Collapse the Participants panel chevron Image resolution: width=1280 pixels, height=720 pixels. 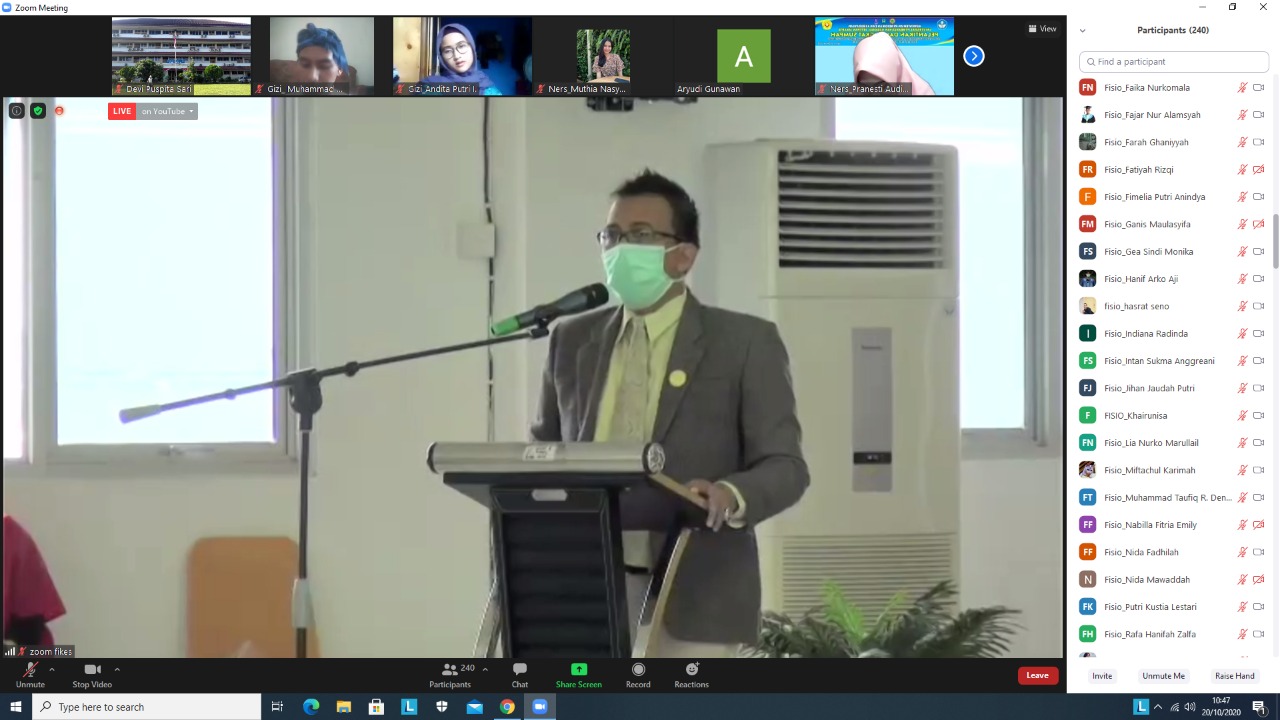click(x=1082, y=31)
